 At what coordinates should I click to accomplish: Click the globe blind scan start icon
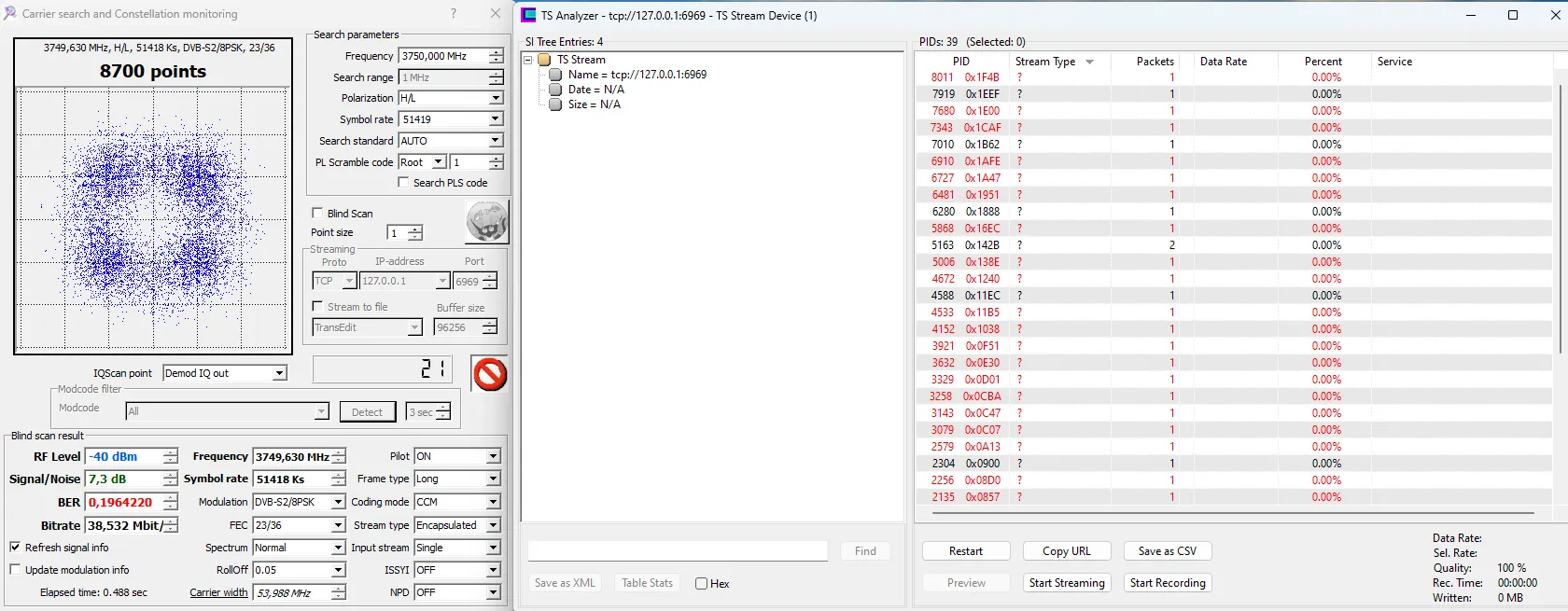click(486, 222)
